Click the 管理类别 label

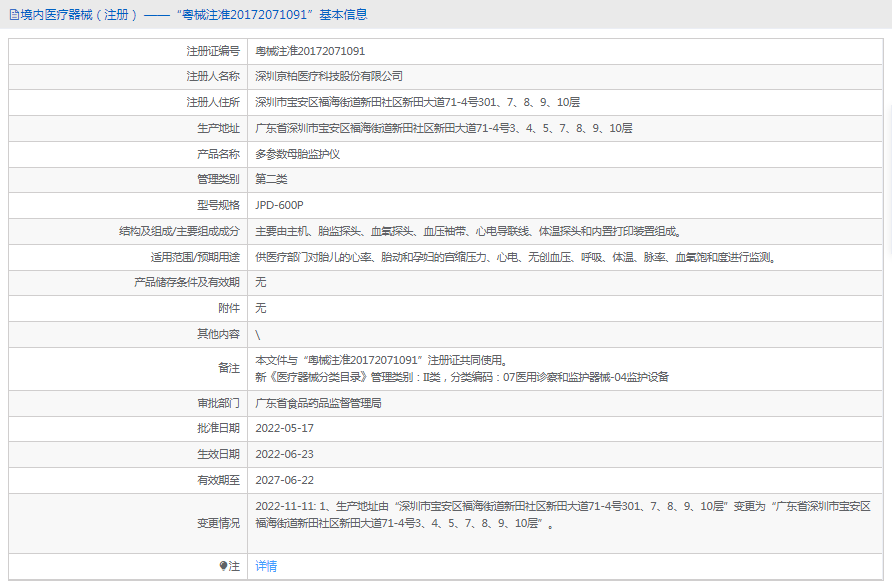pyautogui.click(x=218, y=179)
